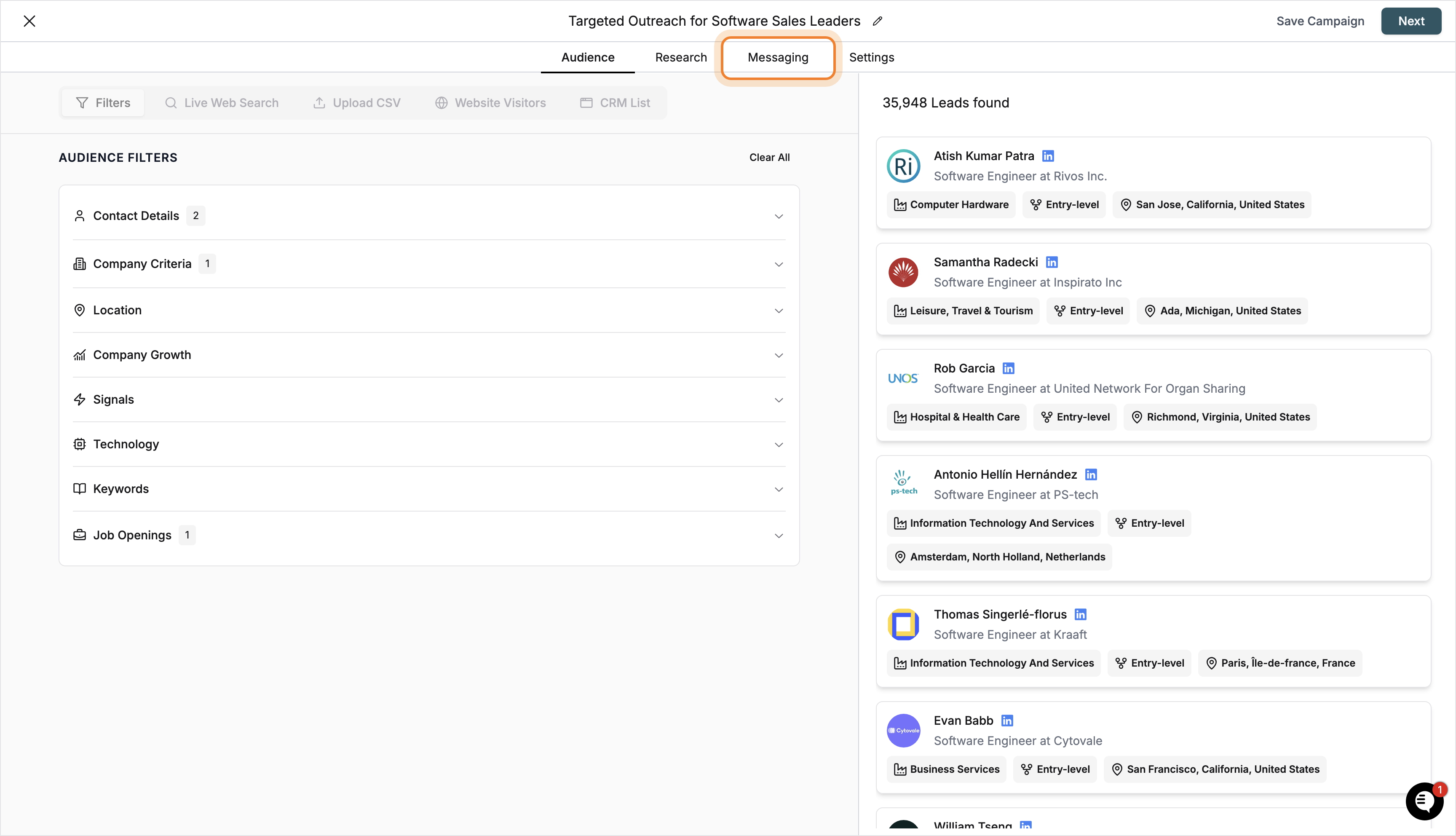Viewport: 1456px width, 836px height.
Task: Open the CRM List icon
Action: tap(586, 102)
